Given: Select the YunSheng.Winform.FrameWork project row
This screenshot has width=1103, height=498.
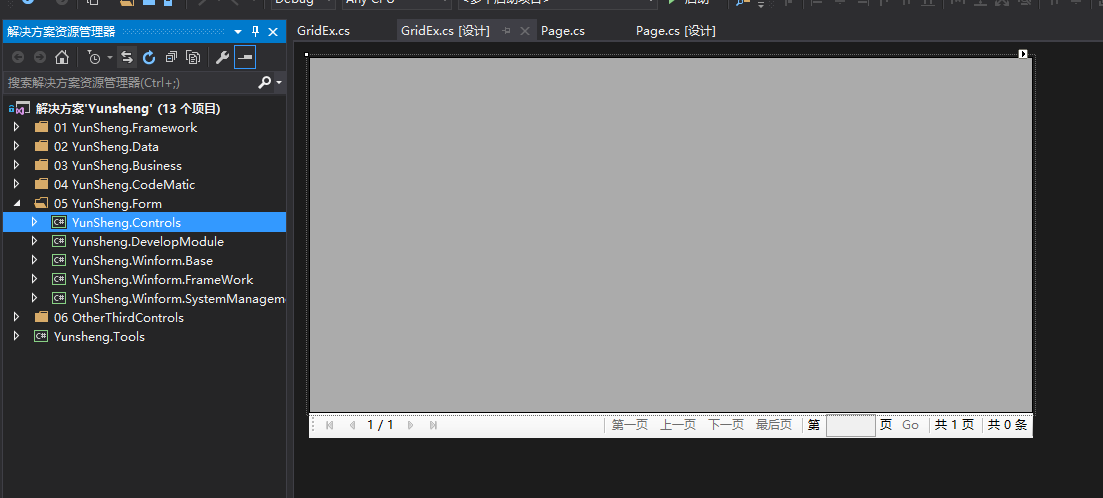Looking at the screenshot, I should 144,279.
